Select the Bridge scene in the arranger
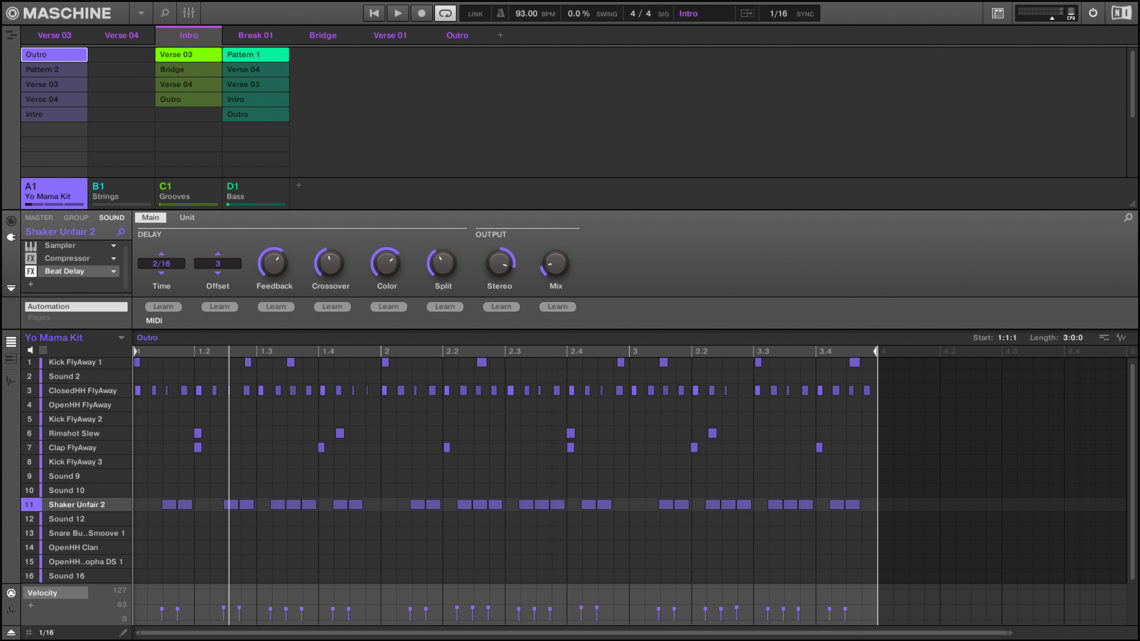The height and width of the screenshot is (641, 1140). coord(323,35)
